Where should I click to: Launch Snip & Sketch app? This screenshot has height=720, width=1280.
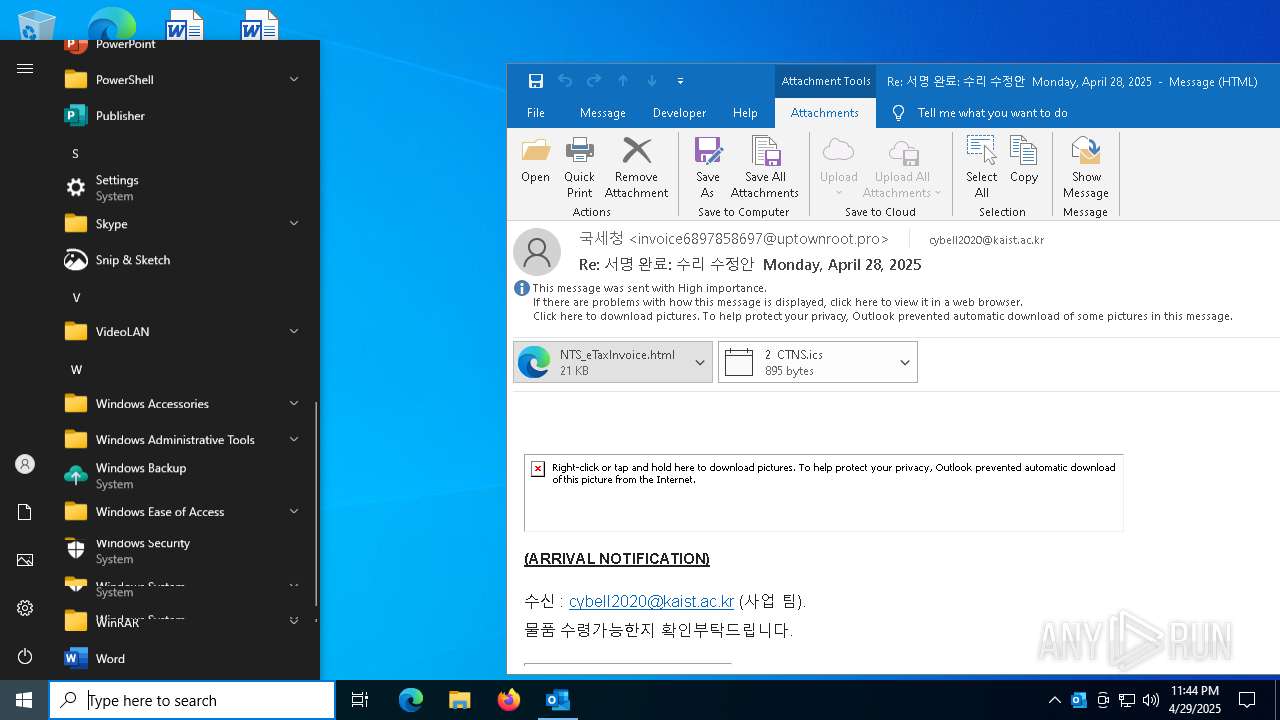[184, 259]
